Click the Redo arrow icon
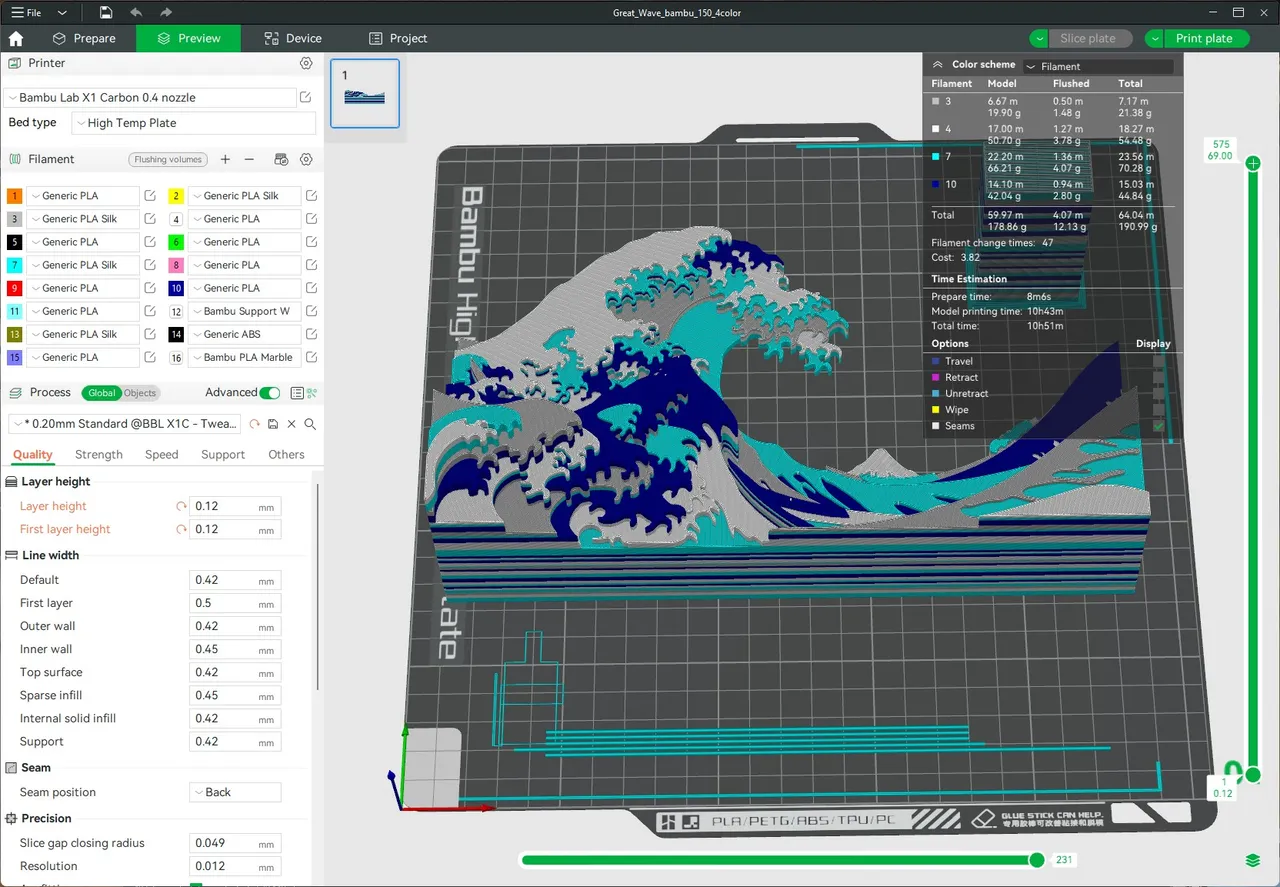Screen dimensions: 1280x887 (x=166, y=13)
